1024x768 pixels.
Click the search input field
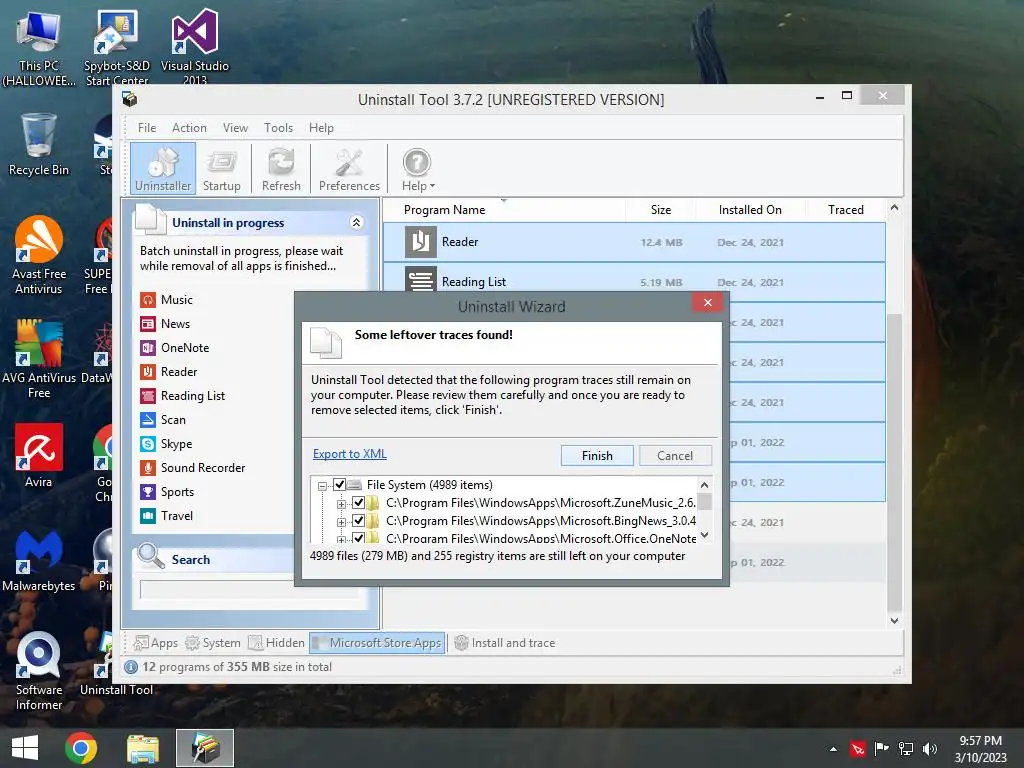tap(249, 589)
